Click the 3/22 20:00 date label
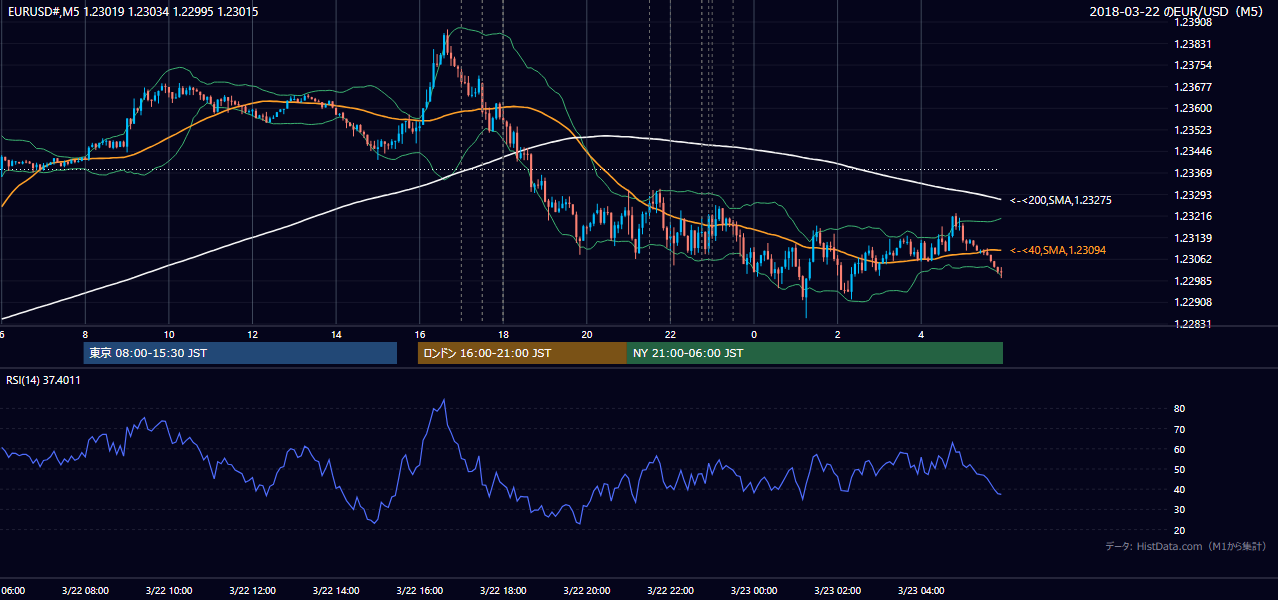Viewport: 1278px width, 600px height. (587, 590)
